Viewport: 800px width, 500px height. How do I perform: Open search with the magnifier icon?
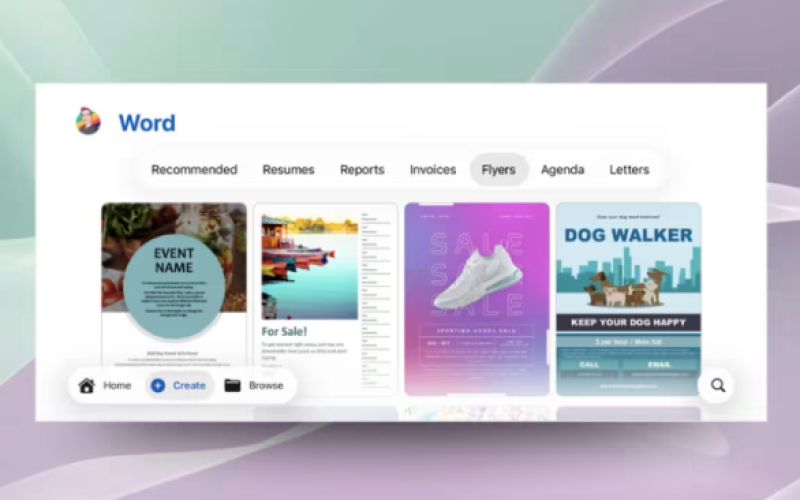coord(717,385)
